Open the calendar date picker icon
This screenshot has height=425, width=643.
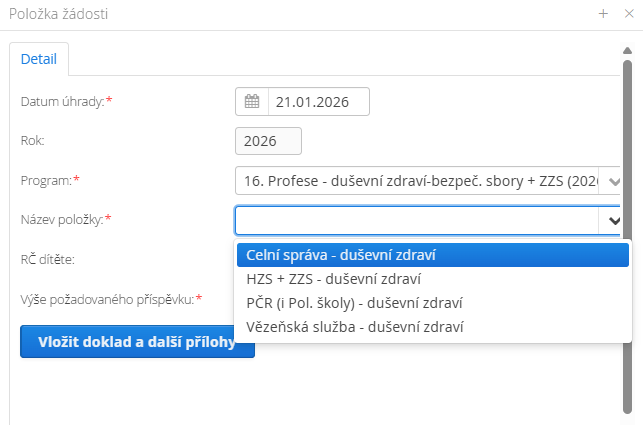(x=252, y=101)
